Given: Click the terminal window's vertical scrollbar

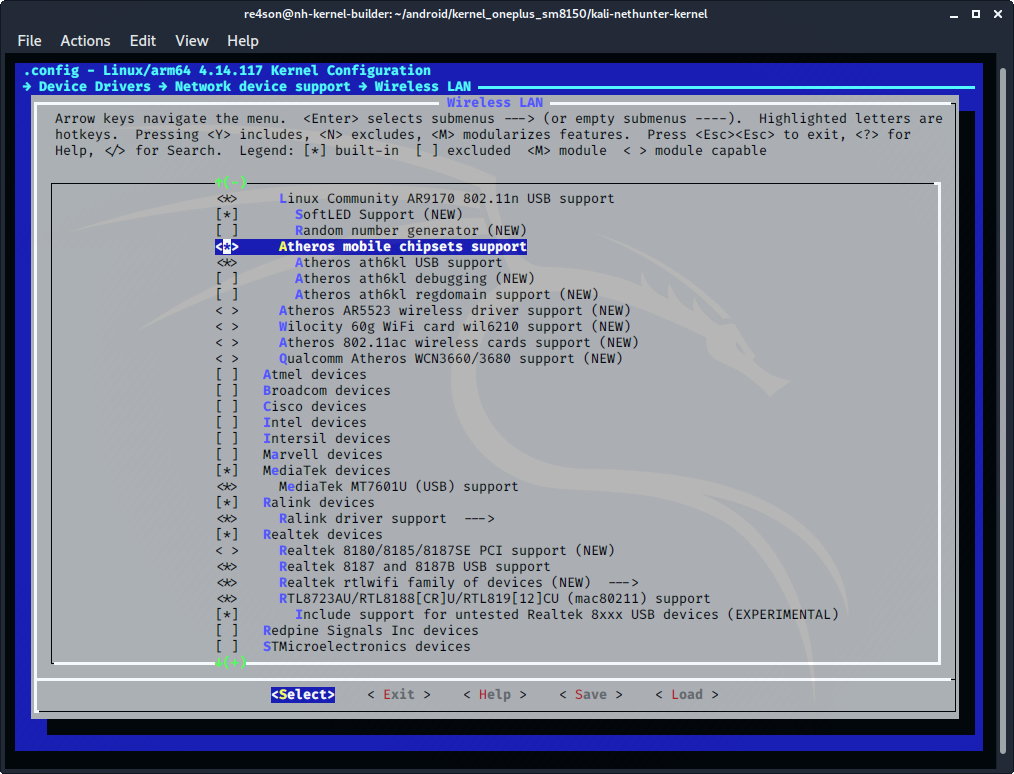Looking at the screenshot, I should coord(1005,400).
